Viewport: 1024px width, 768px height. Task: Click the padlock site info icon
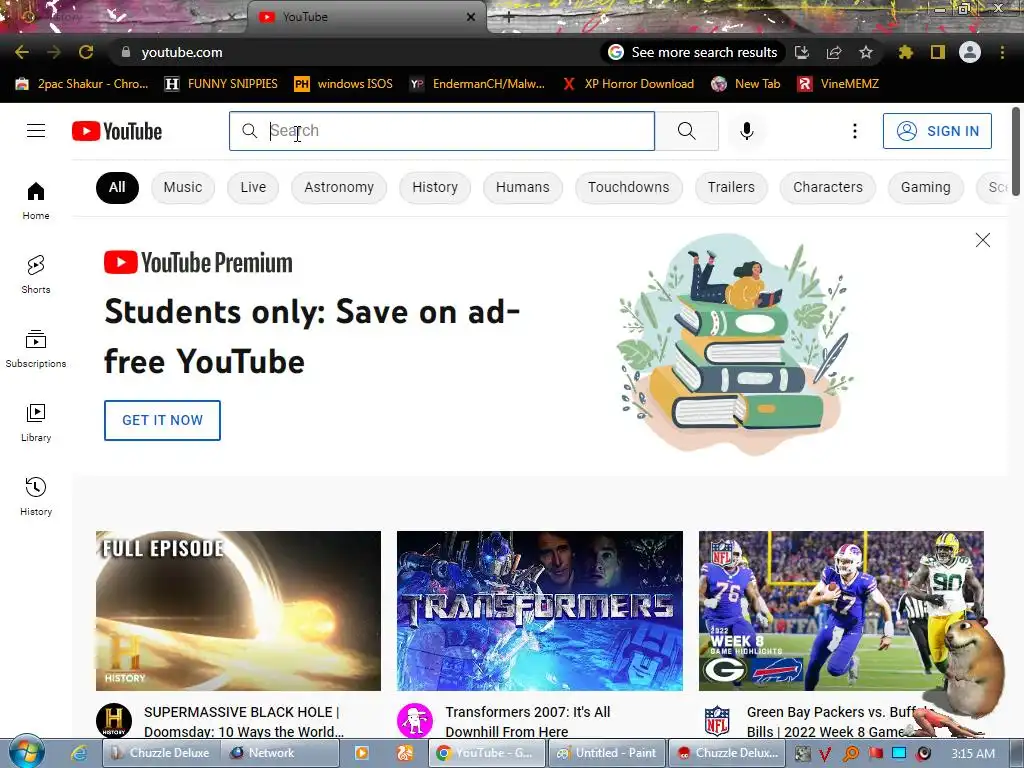[125, 52]
